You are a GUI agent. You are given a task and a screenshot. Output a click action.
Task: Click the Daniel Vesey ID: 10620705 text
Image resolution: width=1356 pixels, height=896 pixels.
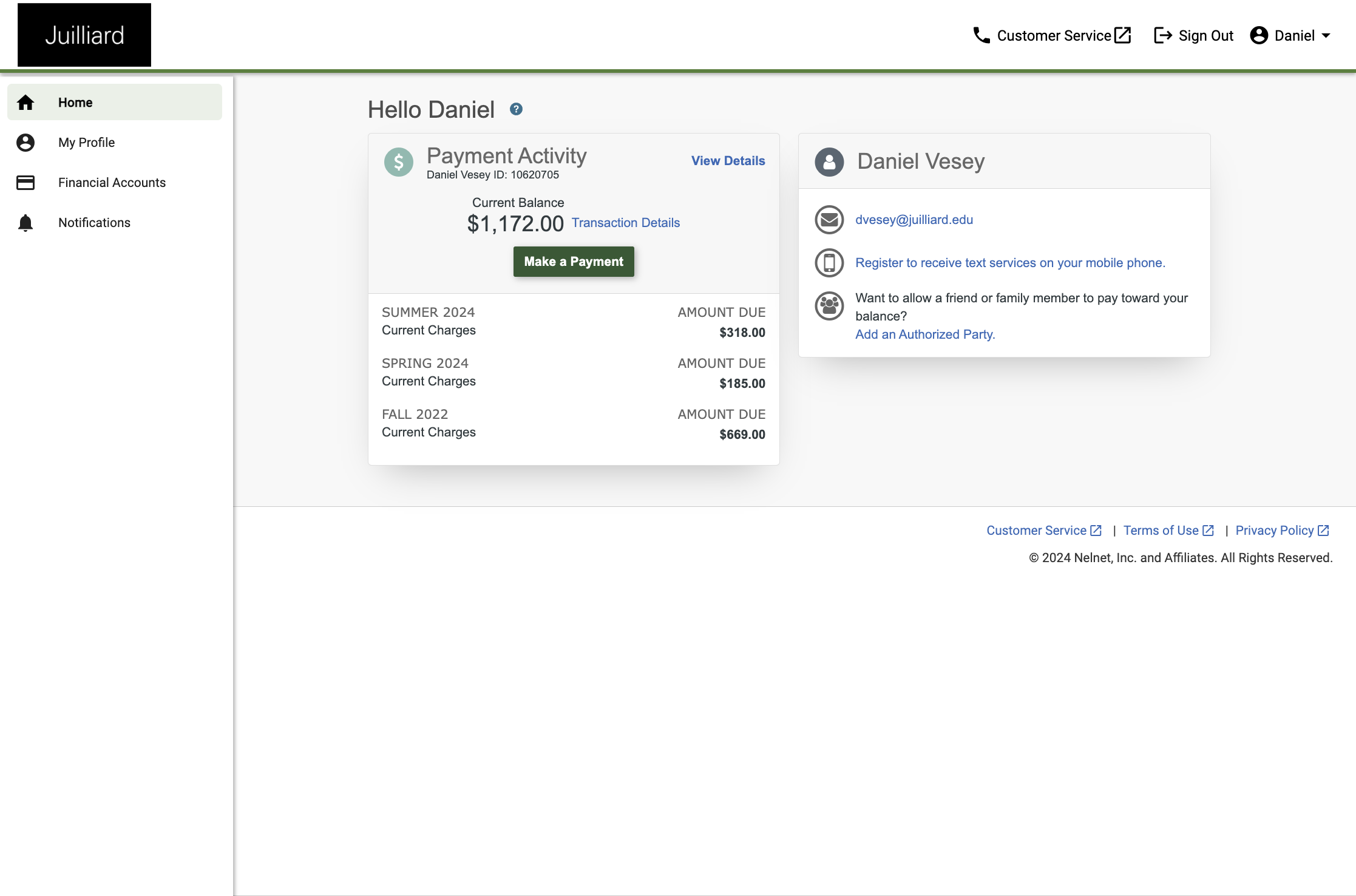[493, 175]
